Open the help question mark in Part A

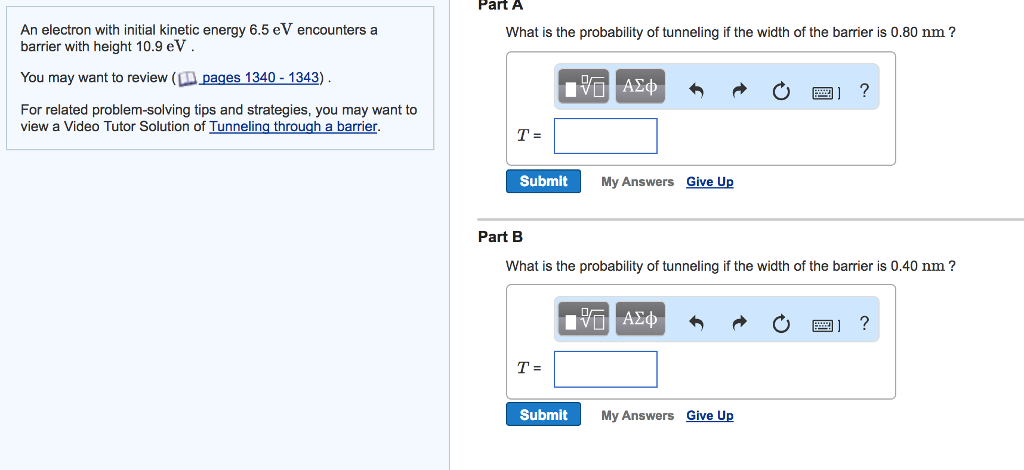[864, 91]
